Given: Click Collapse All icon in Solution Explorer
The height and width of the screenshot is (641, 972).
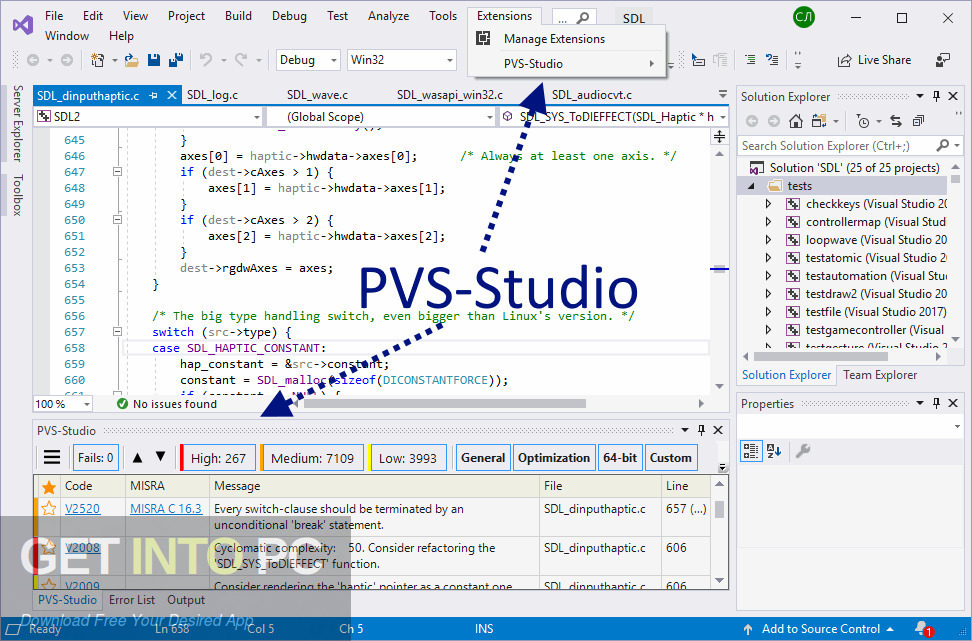Looking at the screenshot, I should 919,121.
